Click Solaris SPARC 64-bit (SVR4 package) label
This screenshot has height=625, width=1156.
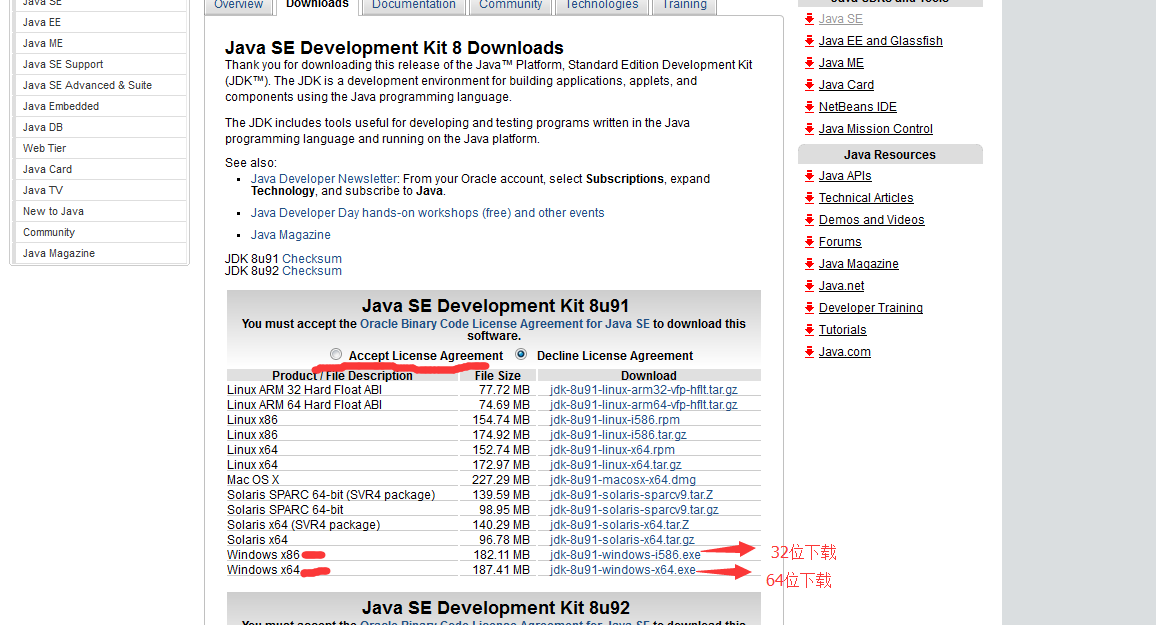[x=331, y=495]
